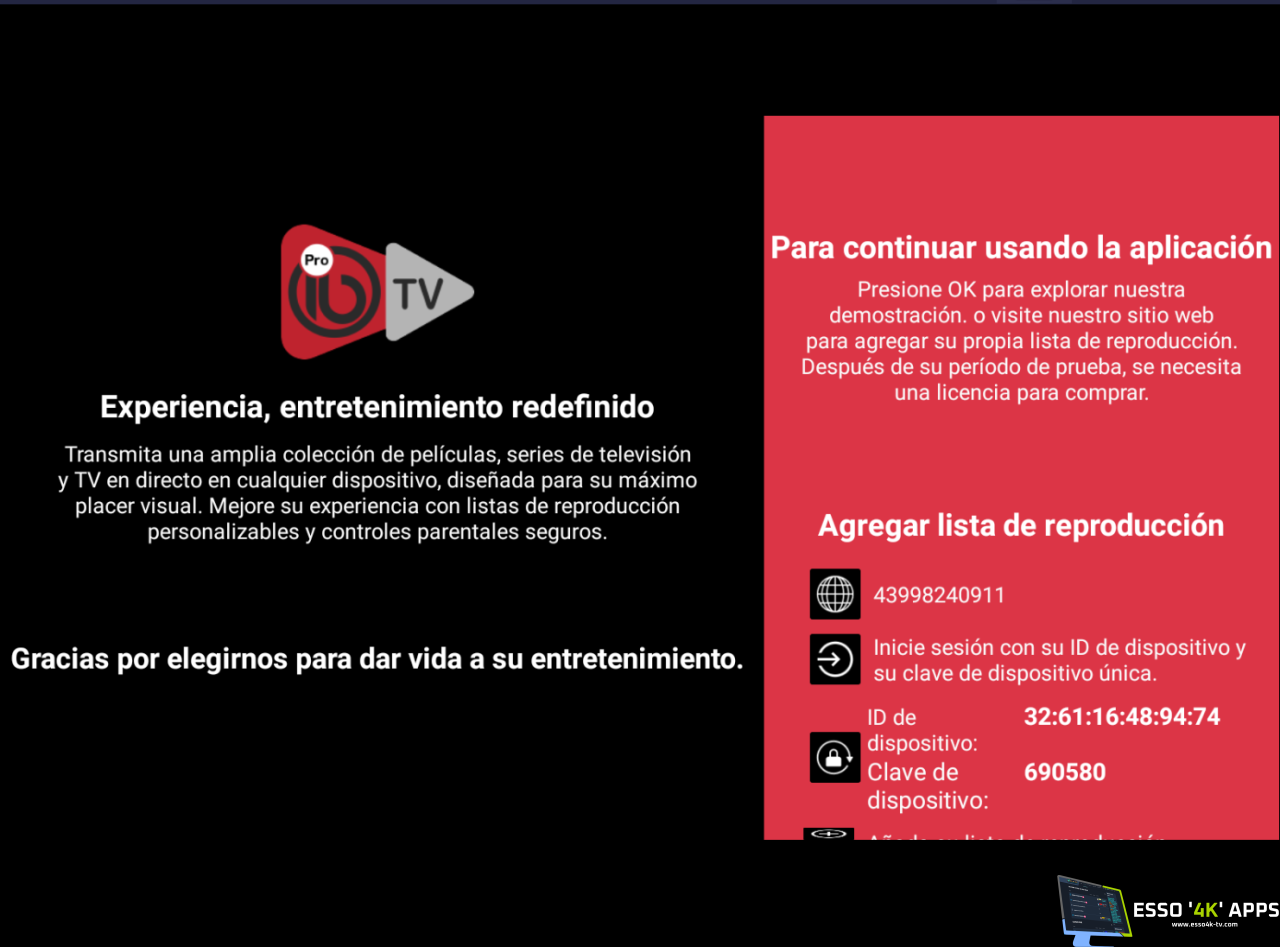1280x947 pixels.
Task: Click the ESSO '4K' APPS watermark text
Action: click(1204, 909)
